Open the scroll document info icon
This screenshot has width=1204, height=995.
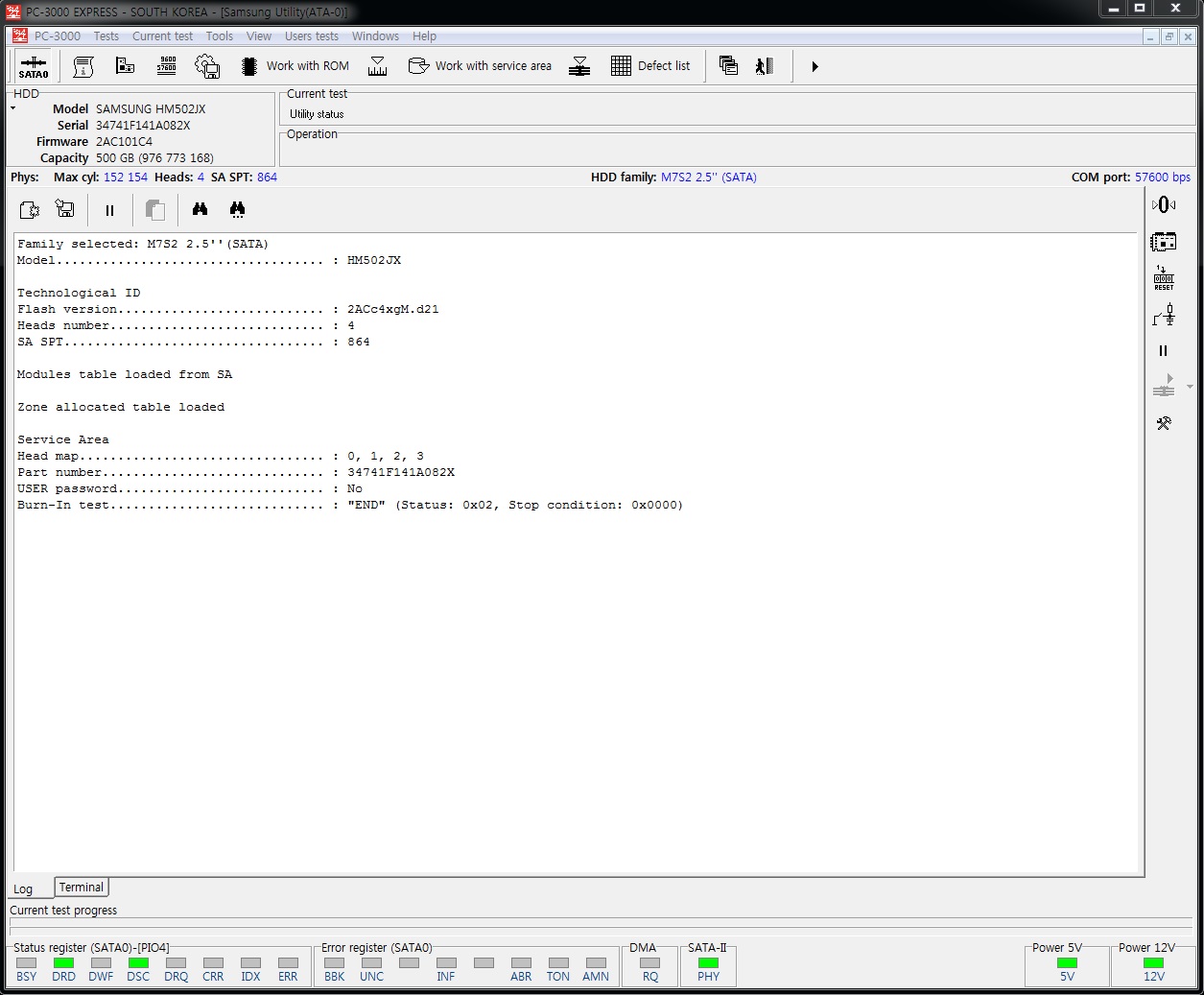[83, 66]
